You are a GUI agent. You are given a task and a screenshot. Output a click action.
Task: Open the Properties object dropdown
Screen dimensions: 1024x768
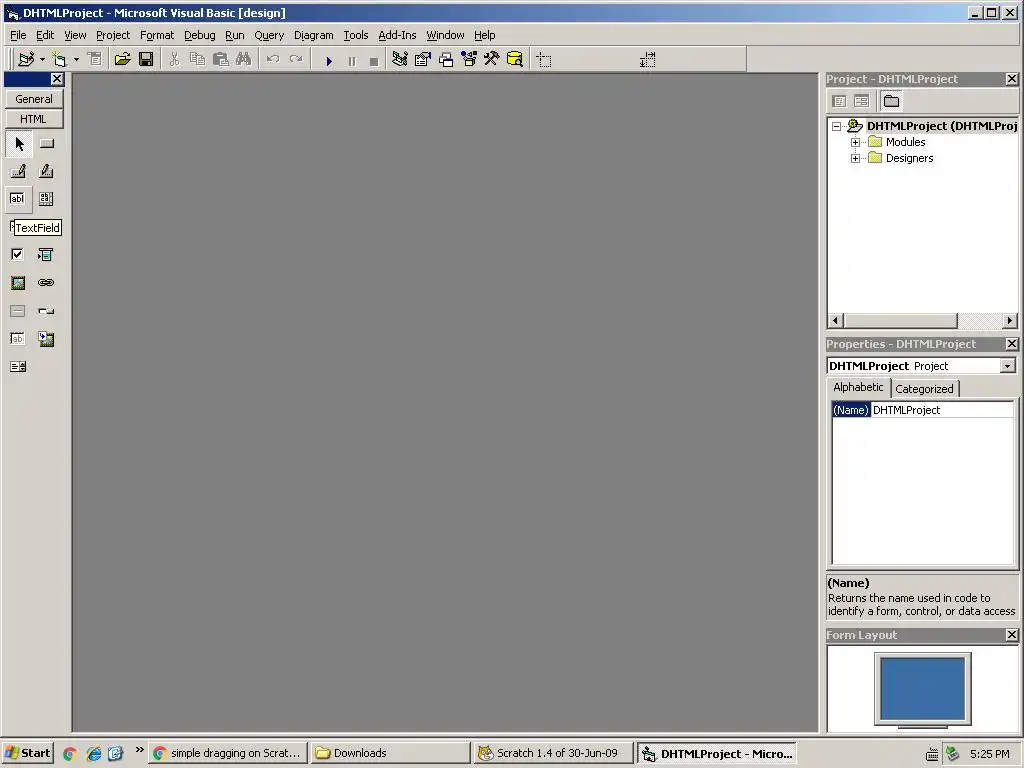tap(1008, 366)
